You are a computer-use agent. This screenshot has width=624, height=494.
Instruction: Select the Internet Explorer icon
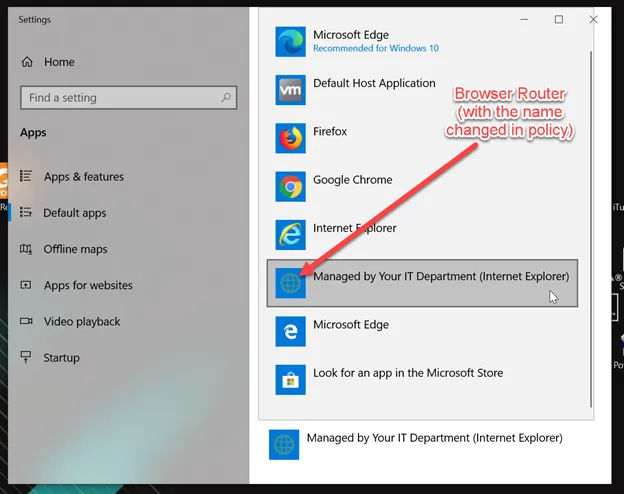291,235
